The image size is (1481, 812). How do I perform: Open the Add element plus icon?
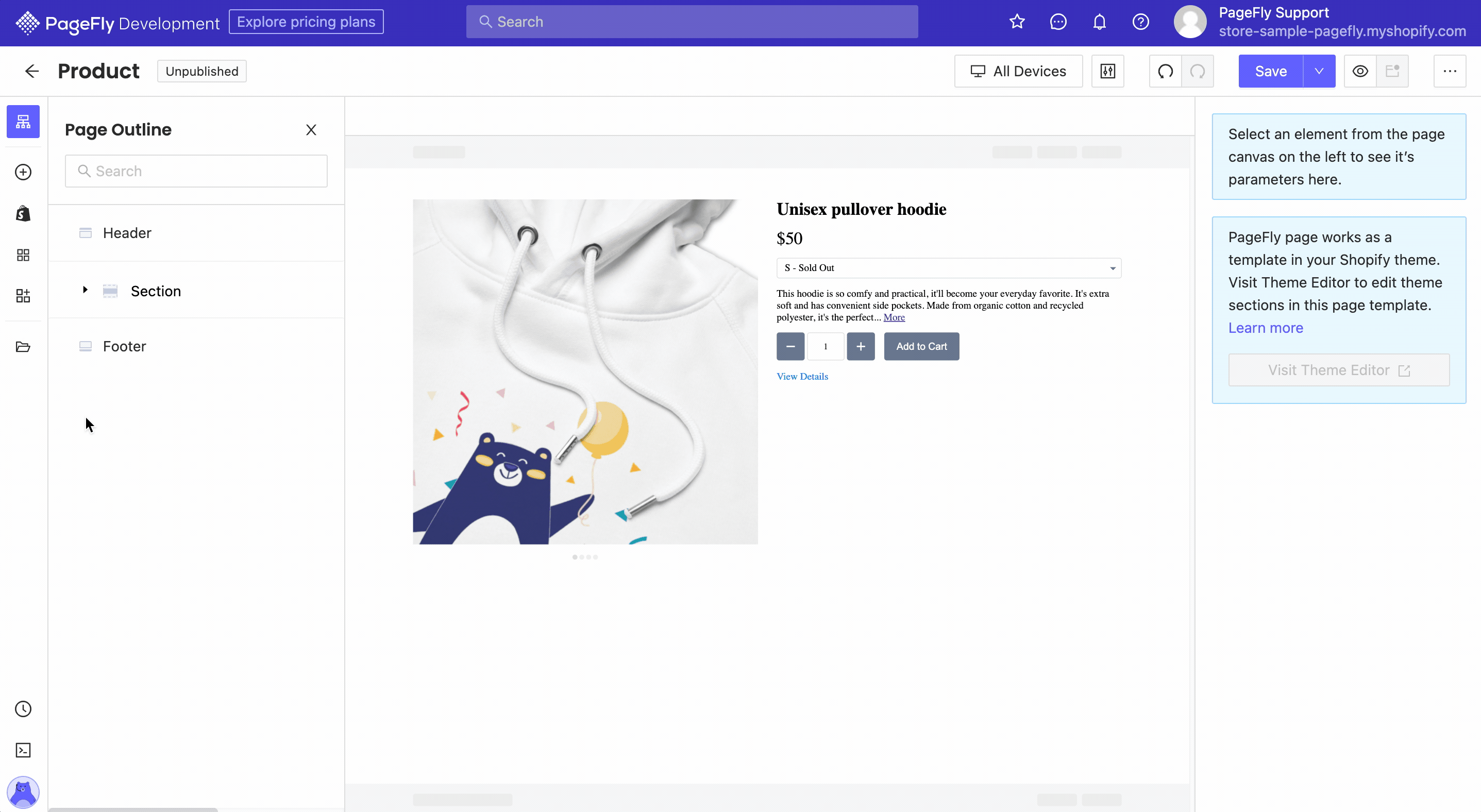coord(23,172)
